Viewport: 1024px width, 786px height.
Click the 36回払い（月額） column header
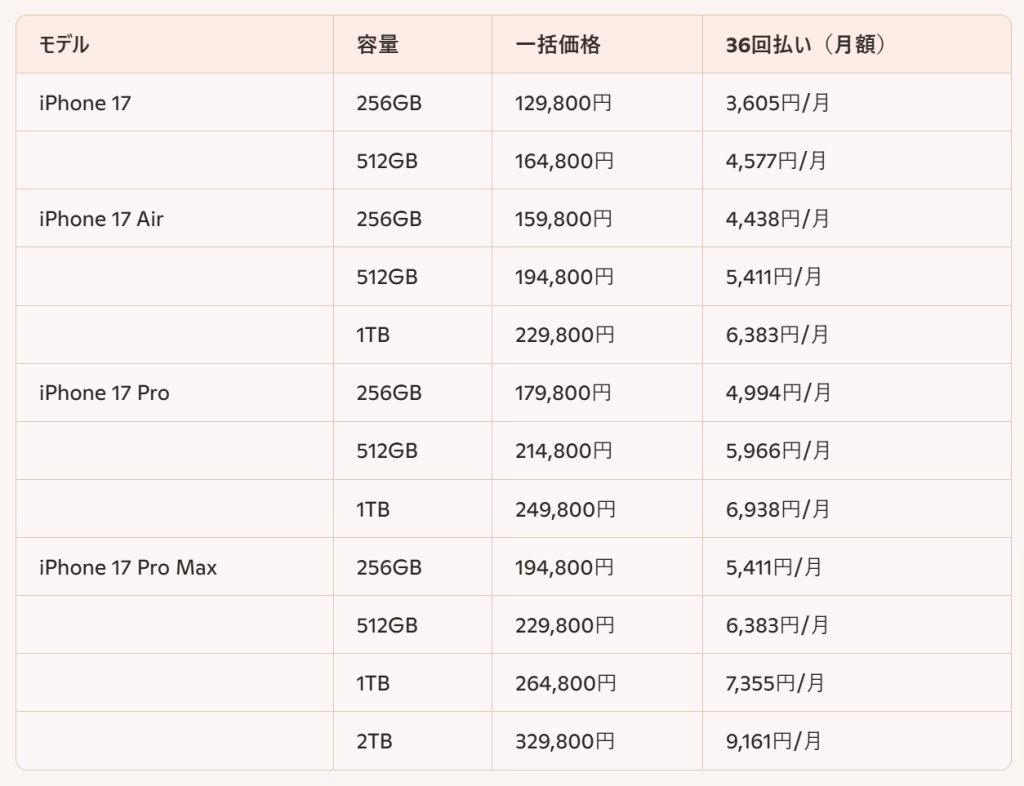805,45
